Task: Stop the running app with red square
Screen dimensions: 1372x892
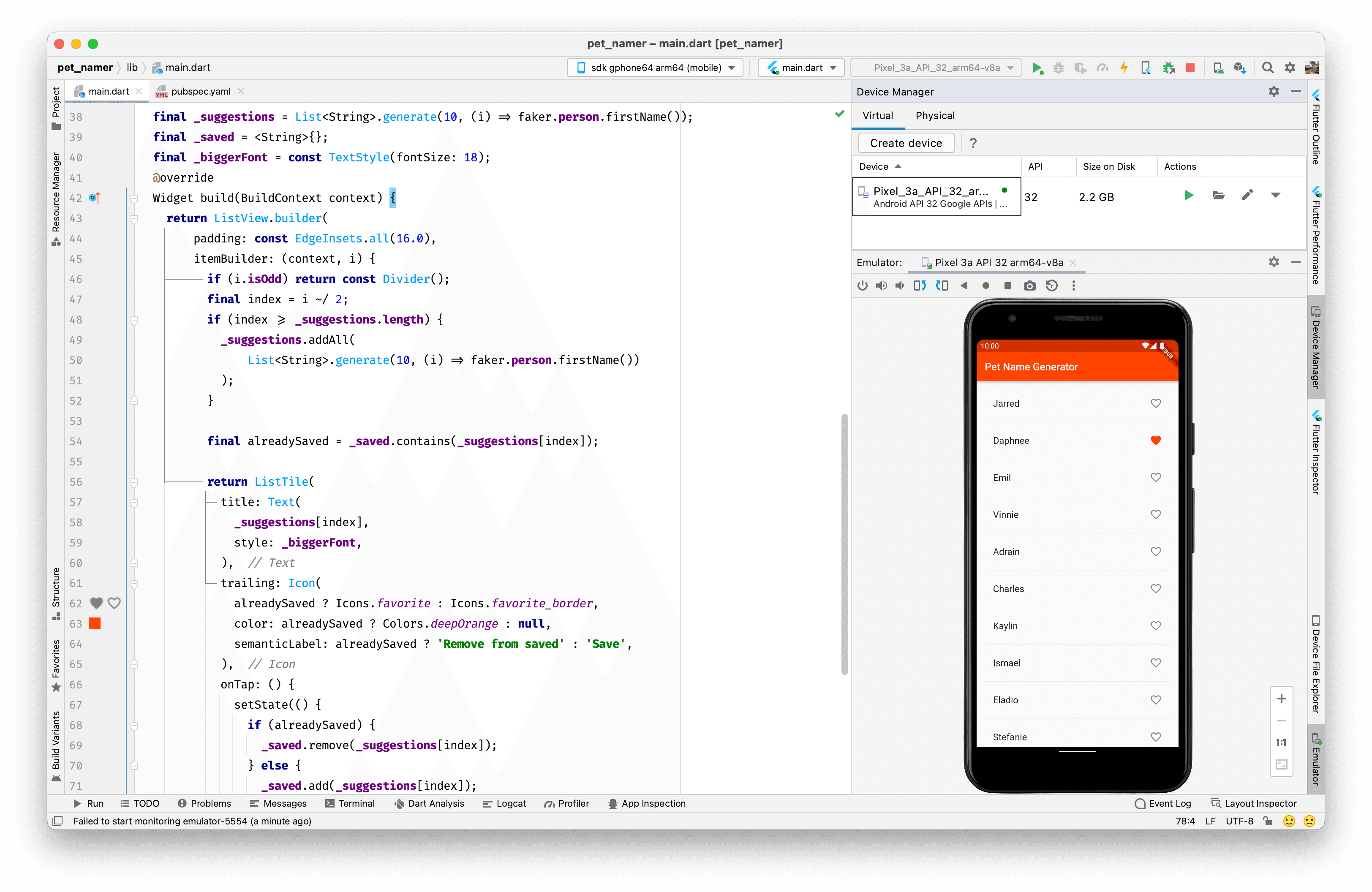Action: pos(1190,68)
